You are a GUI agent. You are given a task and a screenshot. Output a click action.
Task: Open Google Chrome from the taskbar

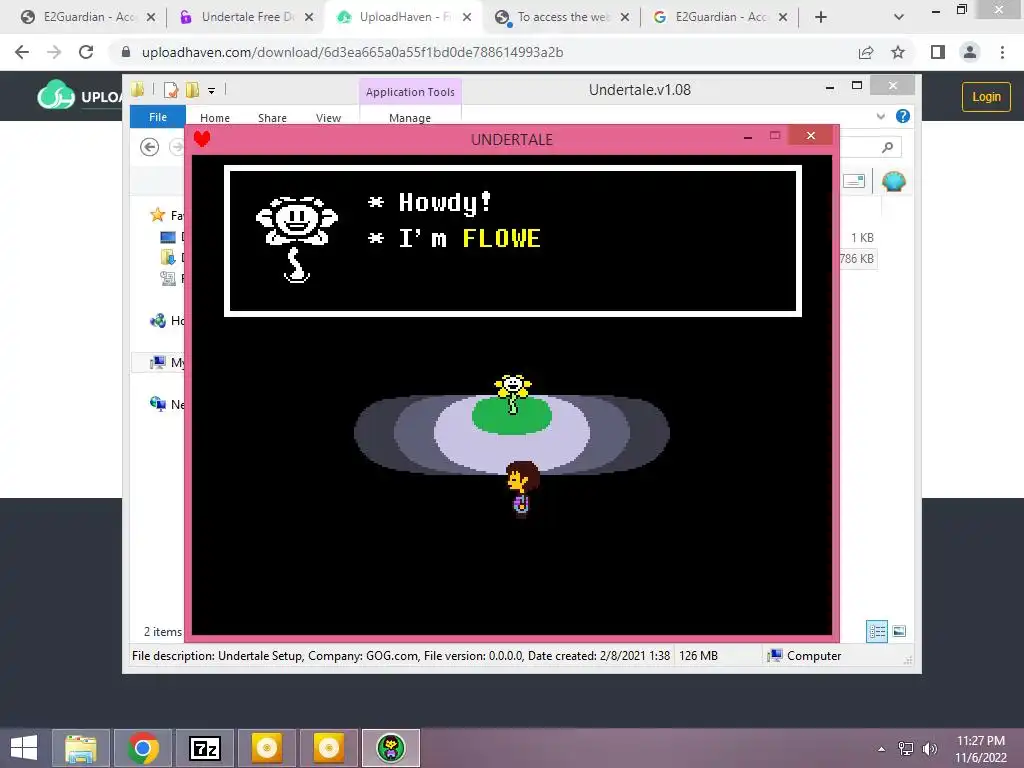click(143, 748)
